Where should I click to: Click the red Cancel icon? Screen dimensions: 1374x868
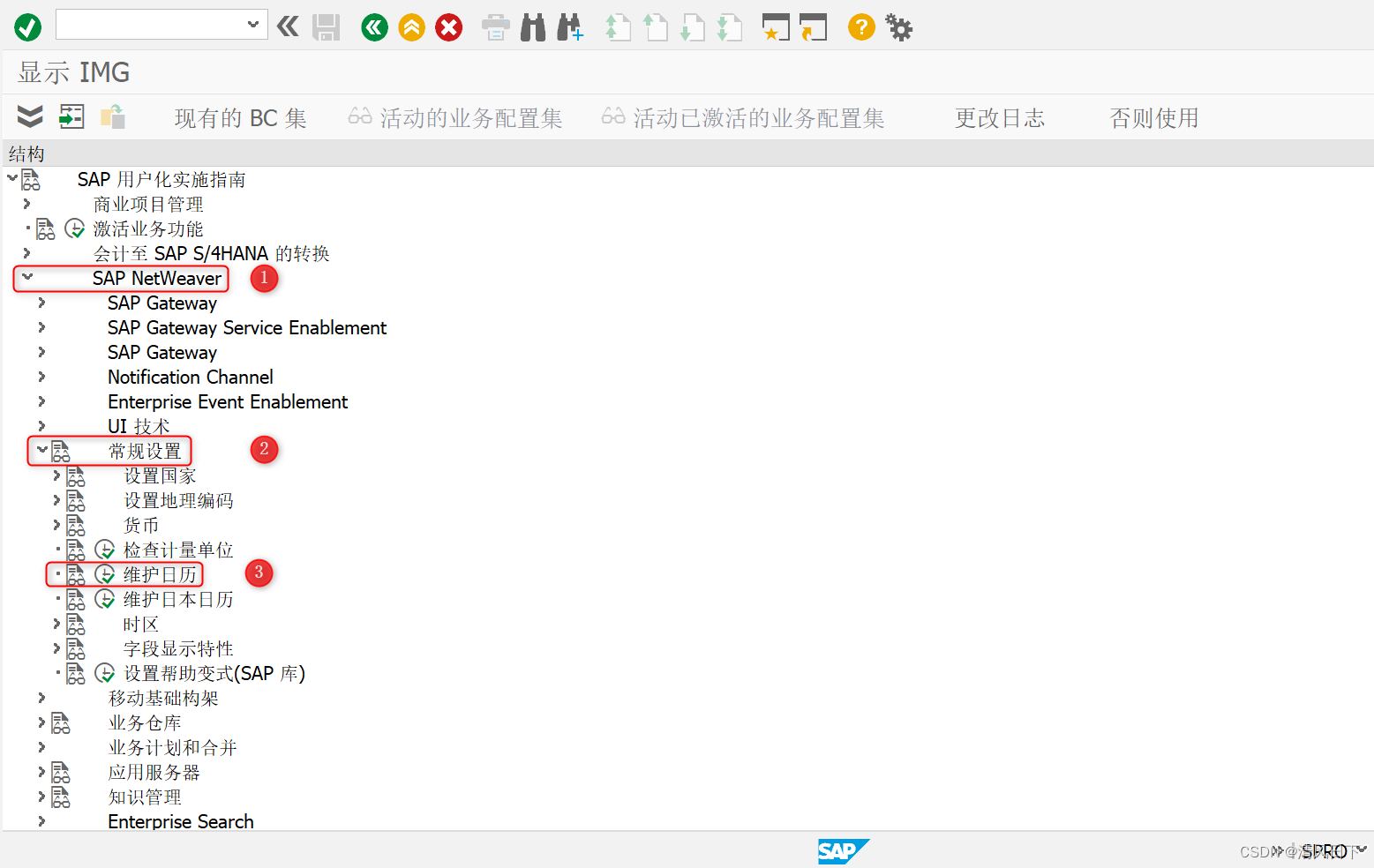[x=449, y=27]
